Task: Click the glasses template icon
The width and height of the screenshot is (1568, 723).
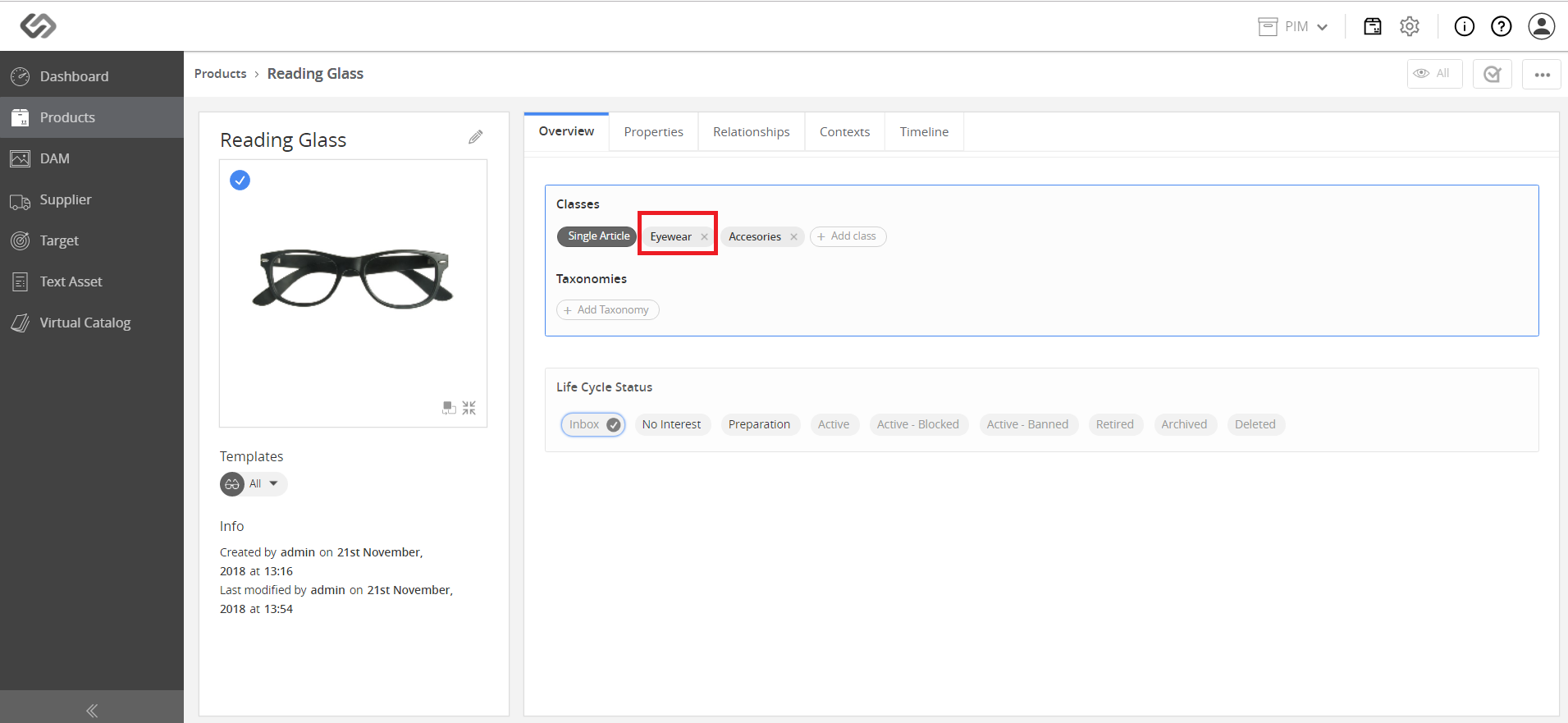Action: [232, 484]
